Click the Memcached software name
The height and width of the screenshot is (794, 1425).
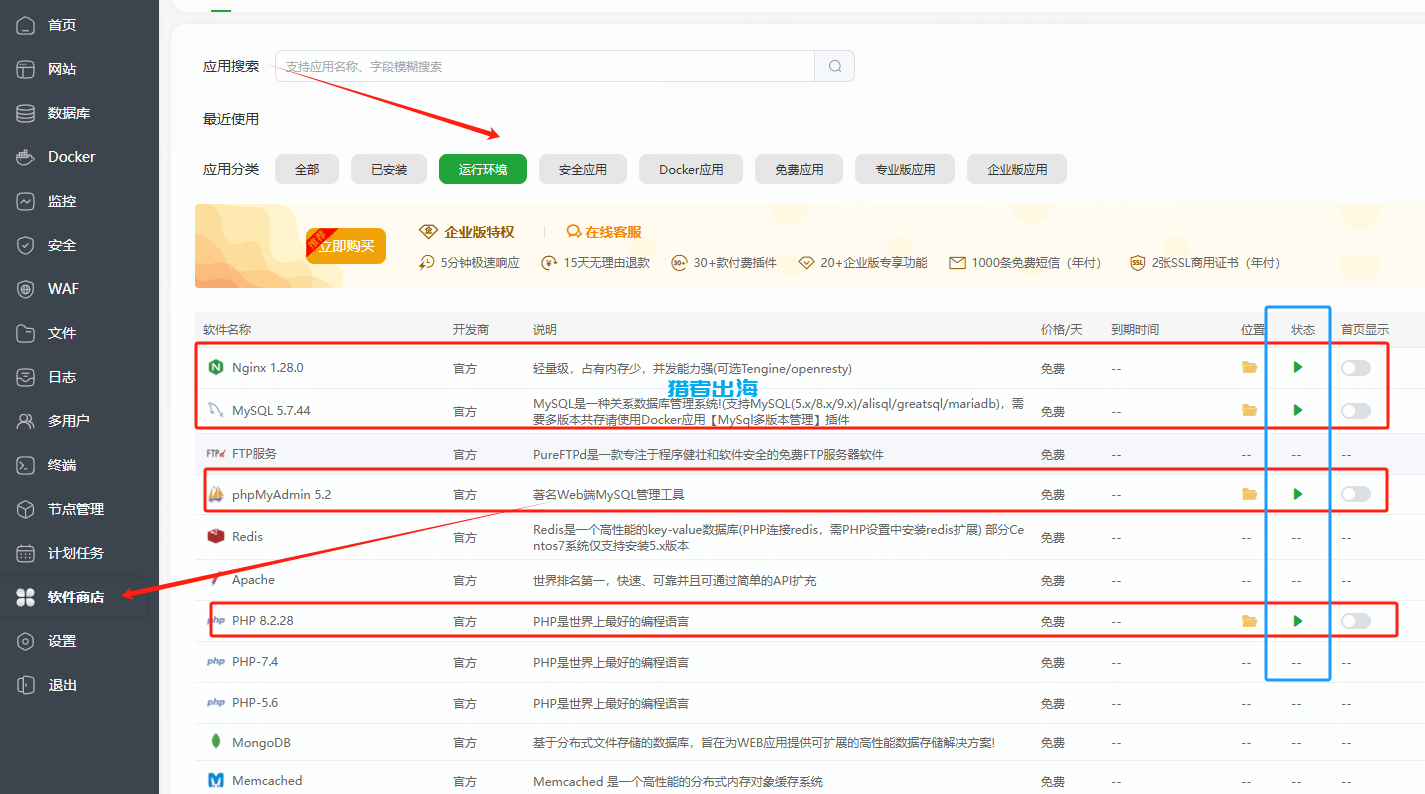(x=267, y=780)
